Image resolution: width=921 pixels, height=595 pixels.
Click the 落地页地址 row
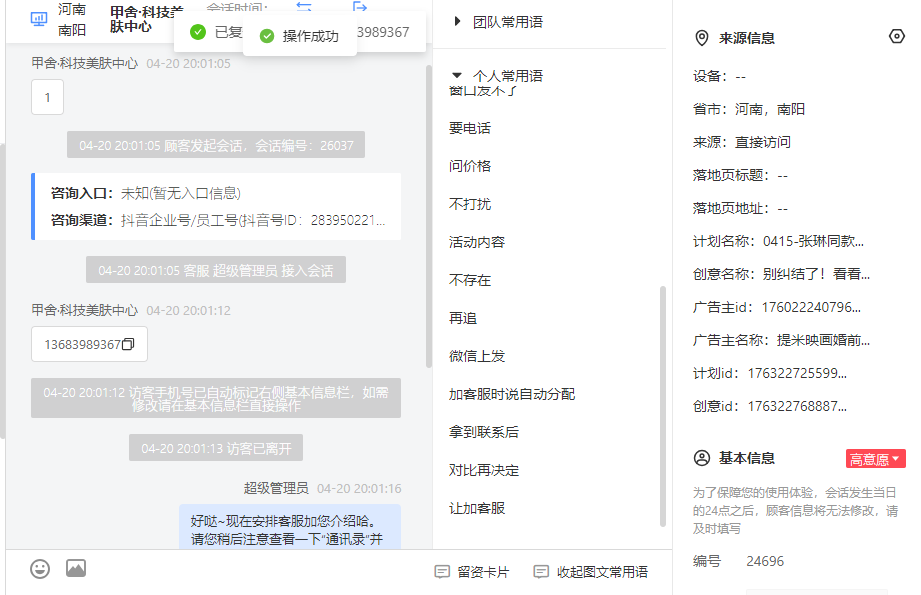click(741, 208)
